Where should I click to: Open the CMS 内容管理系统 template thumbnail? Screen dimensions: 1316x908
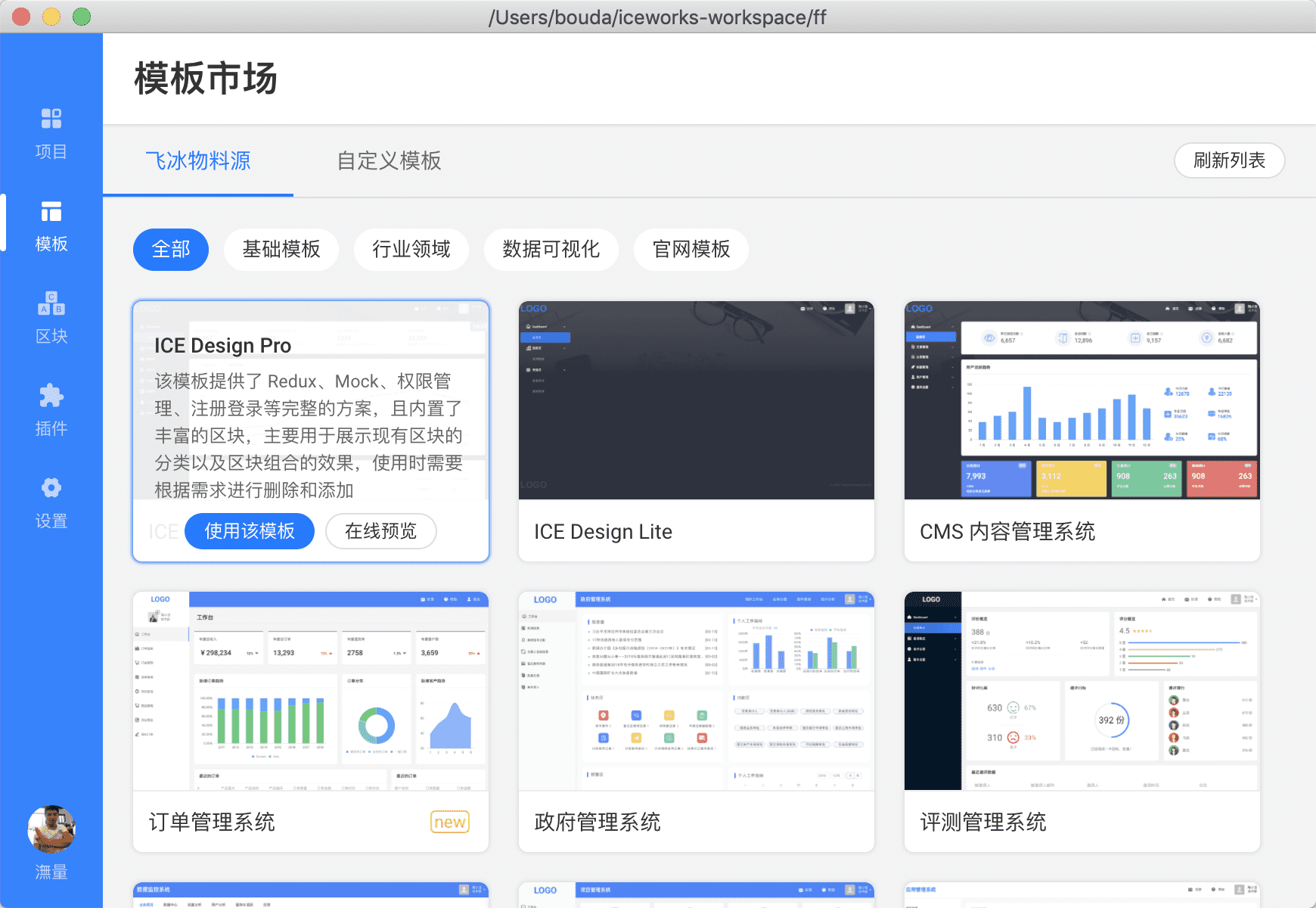1082,400
